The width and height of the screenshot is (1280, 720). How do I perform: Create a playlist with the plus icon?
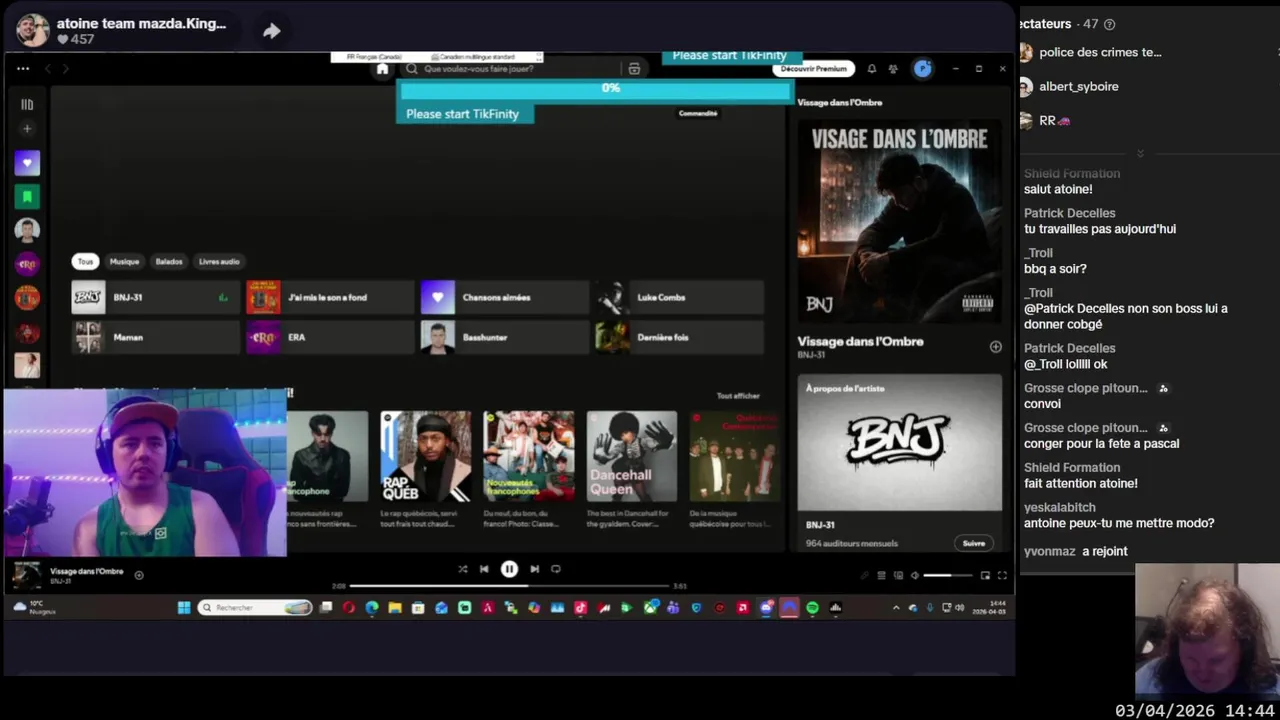[27, 129]
